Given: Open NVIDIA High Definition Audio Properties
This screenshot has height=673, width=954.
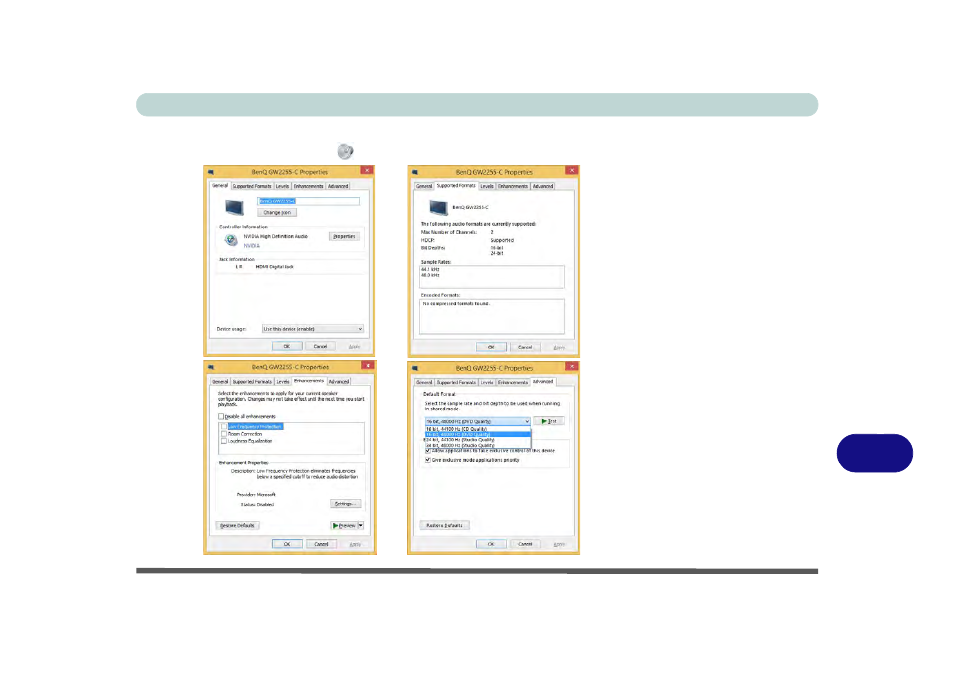Looking at the screenshot, I should (x=344, y=236).
